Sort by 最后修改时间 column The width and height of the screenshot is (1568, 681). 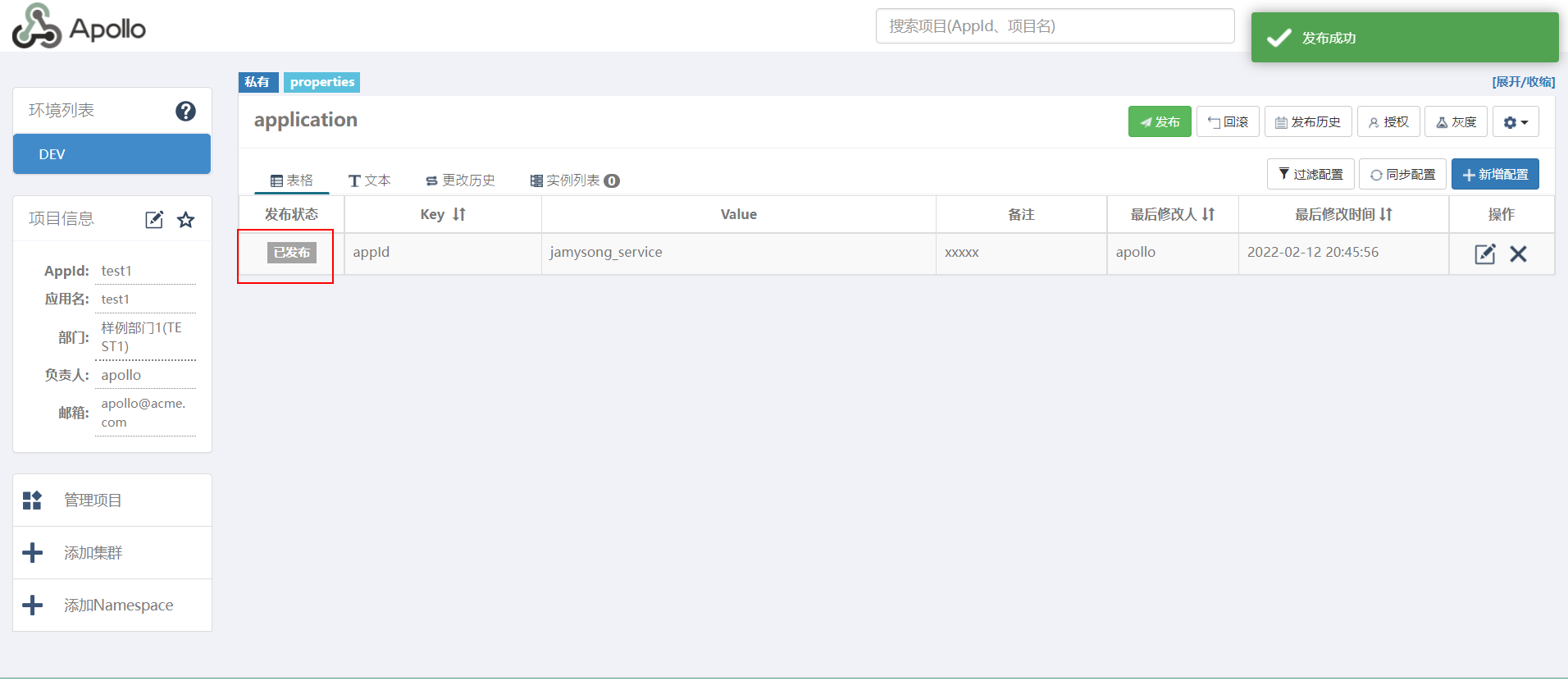(1386, 214)
